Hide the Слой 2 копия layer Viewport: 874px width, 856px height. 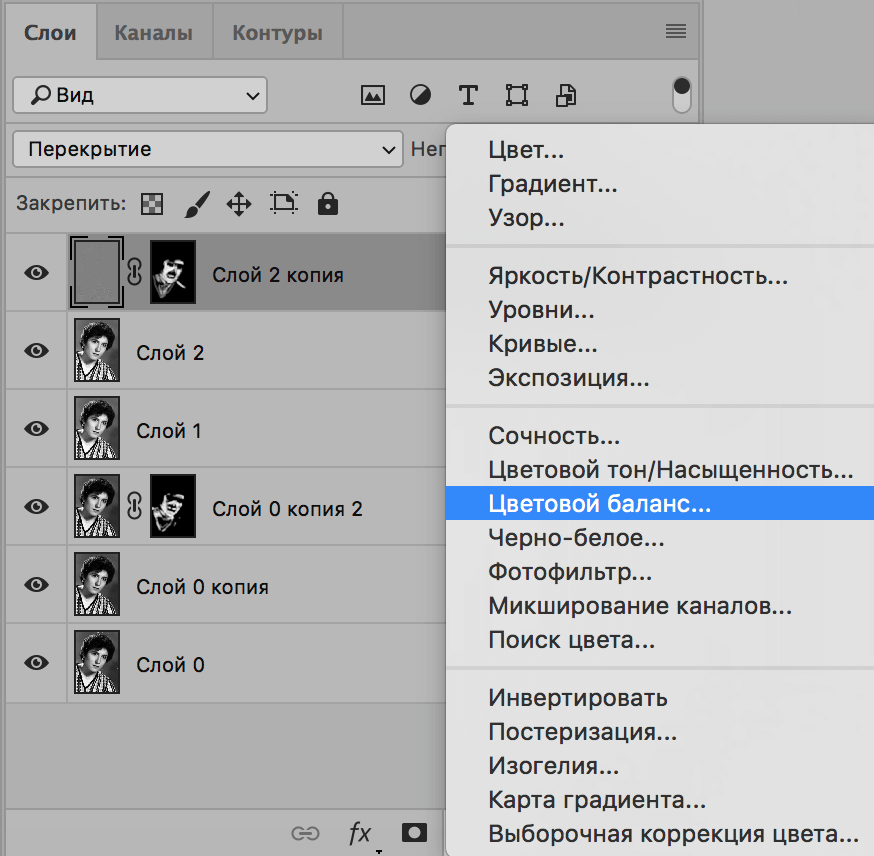(x=37, y=273)
